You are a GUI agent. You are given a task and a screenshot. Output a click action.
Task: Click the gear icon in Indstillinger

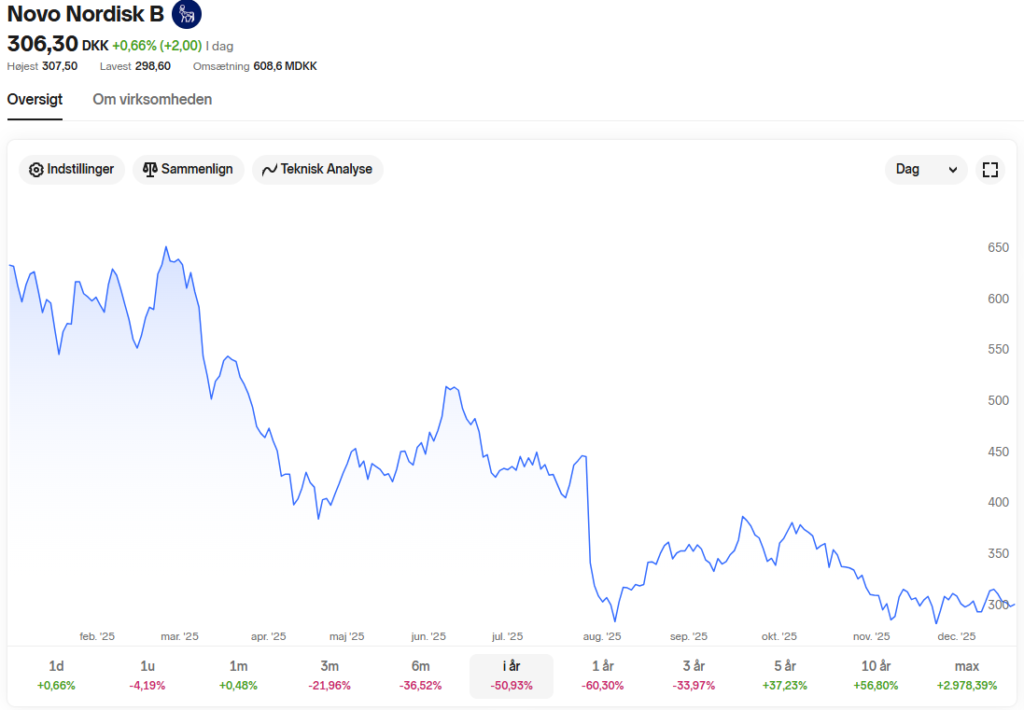[37, 170]
